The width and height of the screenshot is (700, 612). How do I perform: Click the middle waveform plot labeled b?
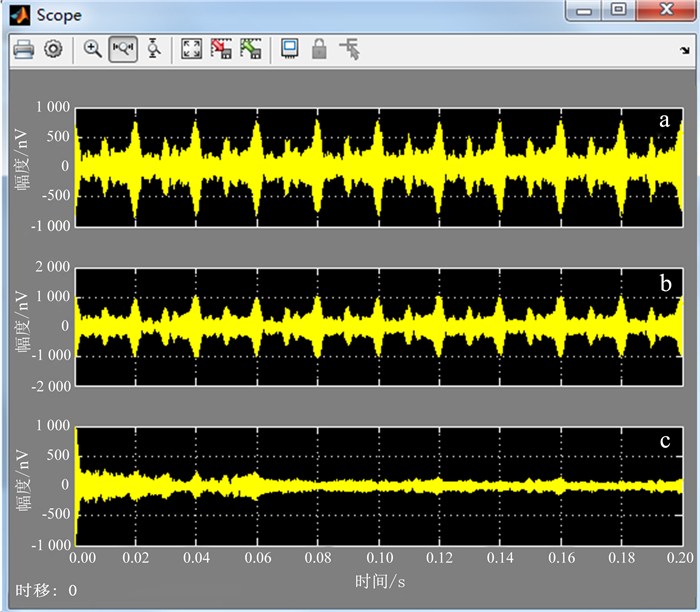(380, 326)
